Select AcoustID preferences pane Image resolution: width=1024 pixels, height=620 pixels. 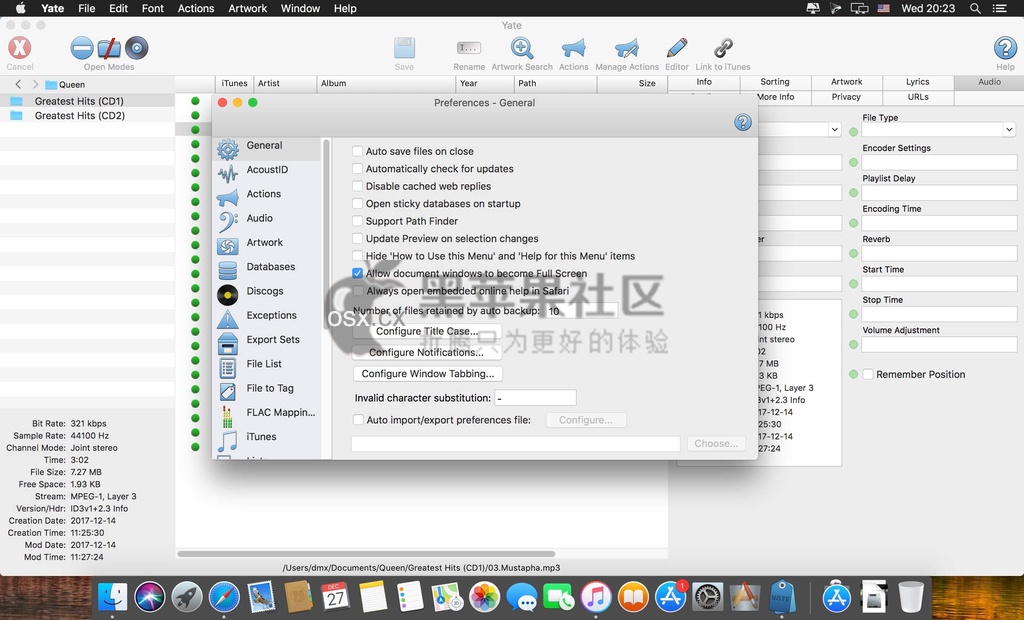268,171
